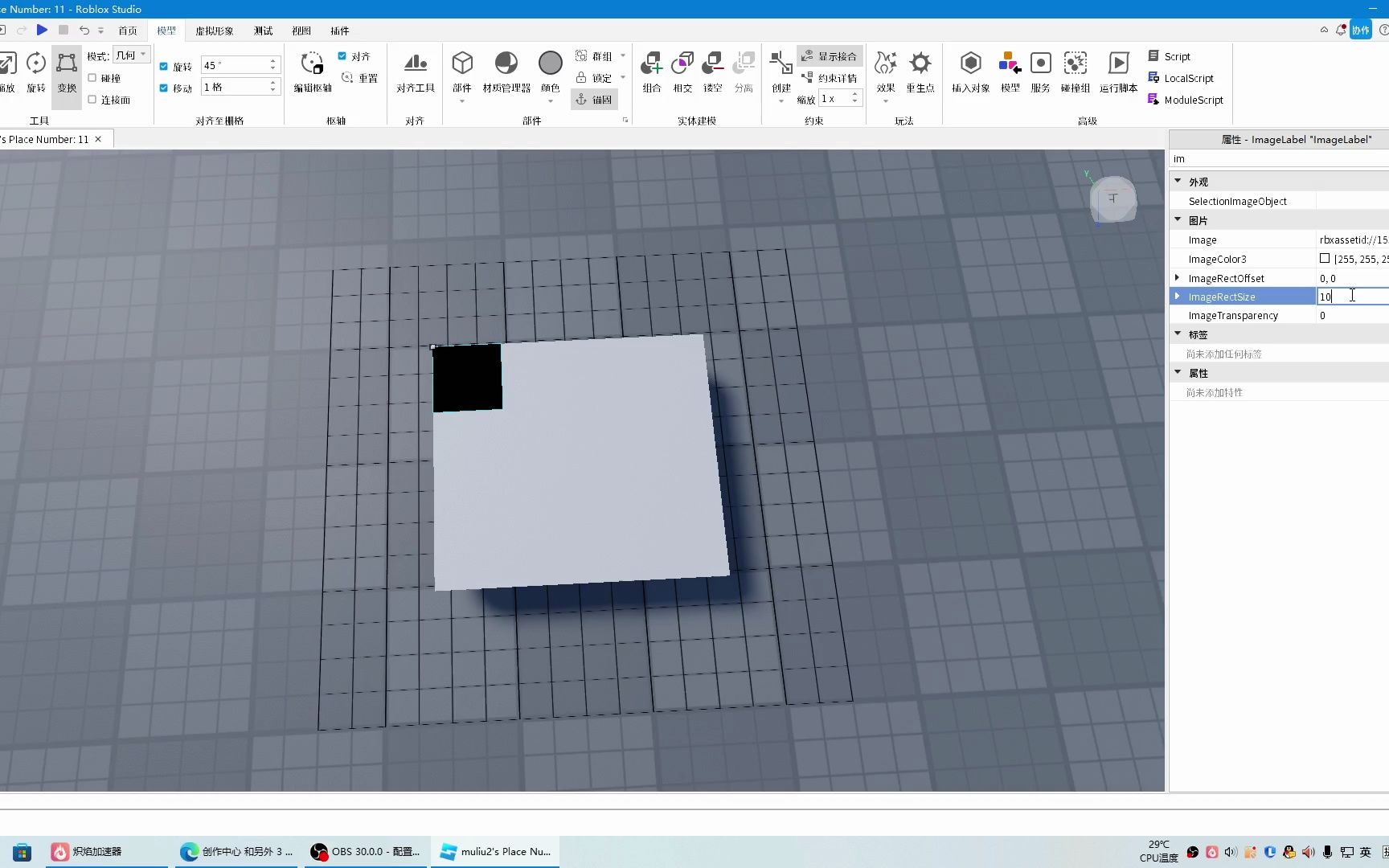This screenshot has height=868, width=1389.
Task: Expand the Color dropdown arrow
Action: (x=551, y=101)
